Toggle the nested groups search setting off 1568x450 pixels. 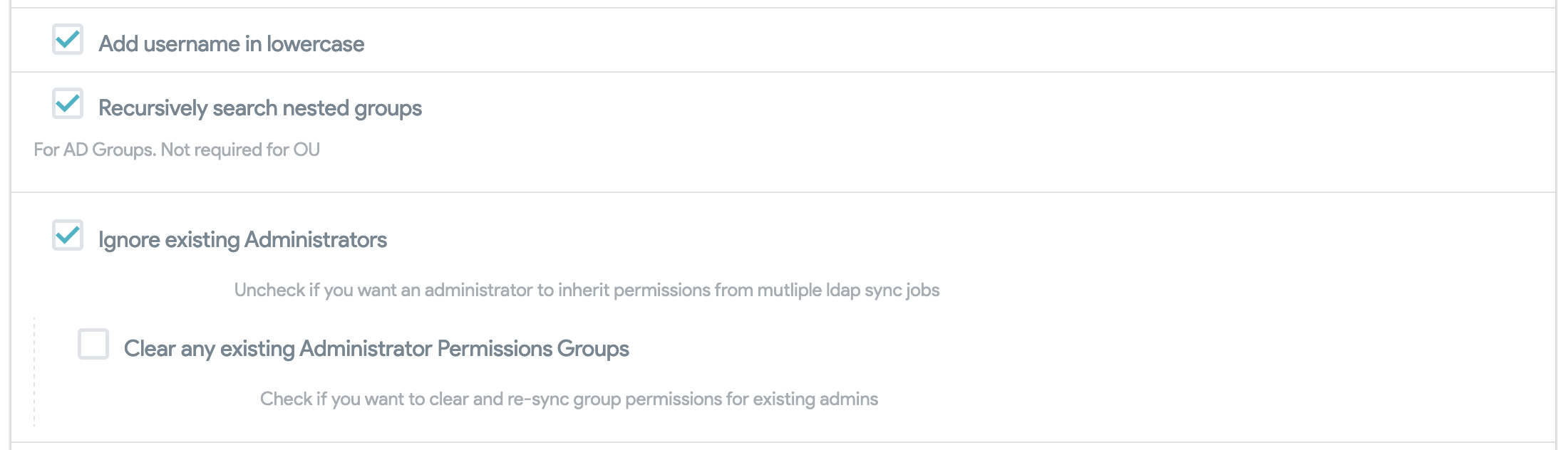(68, 106)
